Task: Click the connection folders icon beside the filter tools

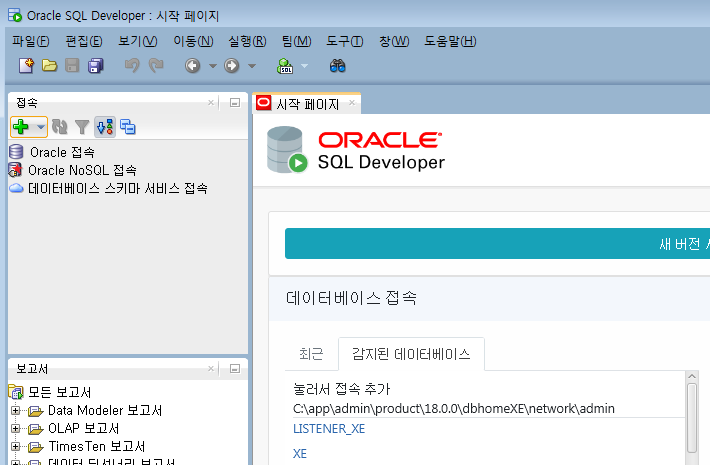Action: pos(128,127)
